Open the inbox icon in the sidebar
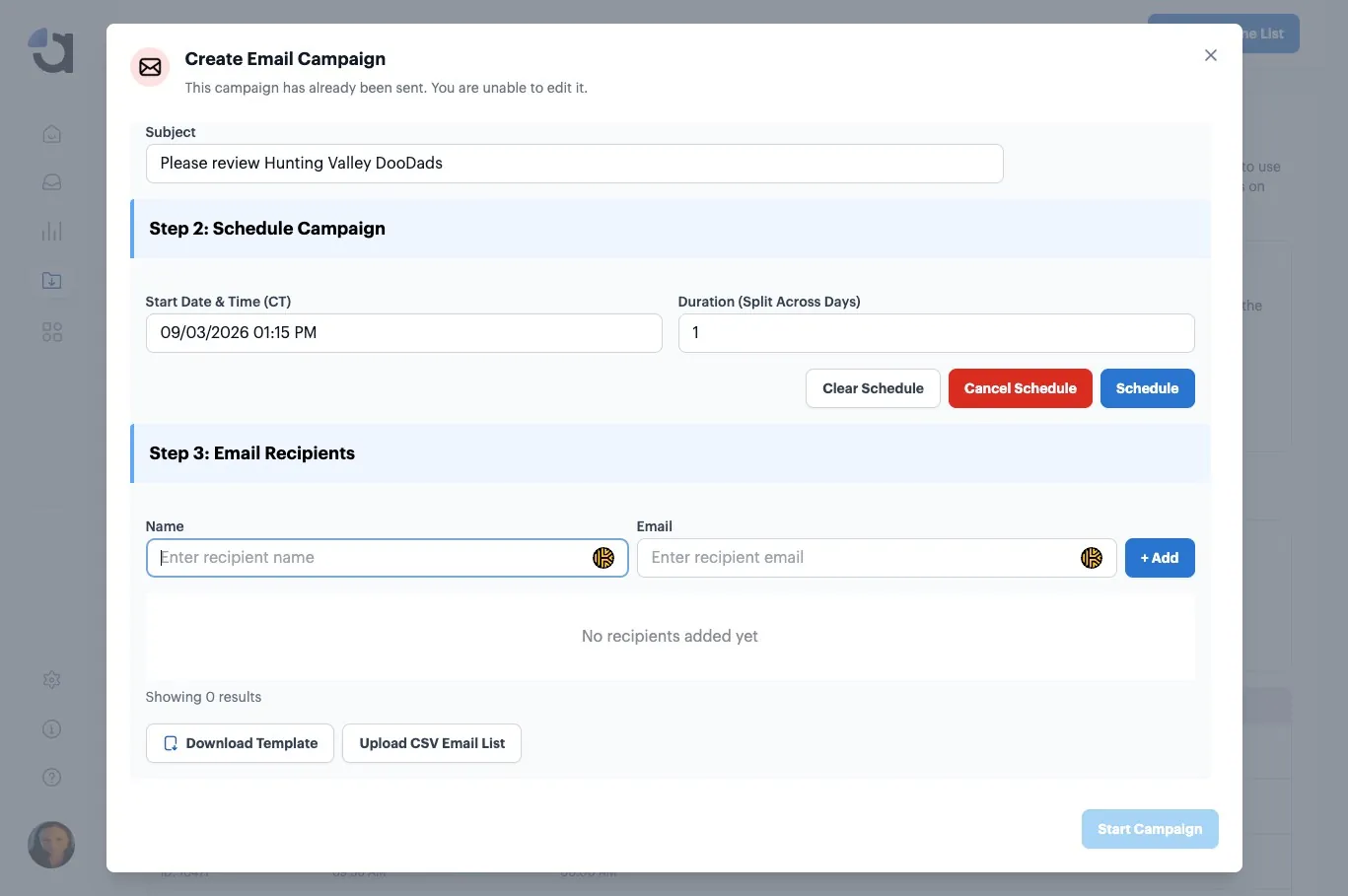 point(52,182)
